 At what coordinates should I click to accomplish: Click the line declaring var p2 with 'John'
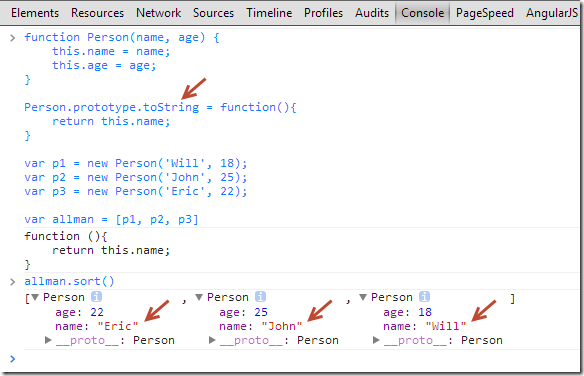point(136,177)
